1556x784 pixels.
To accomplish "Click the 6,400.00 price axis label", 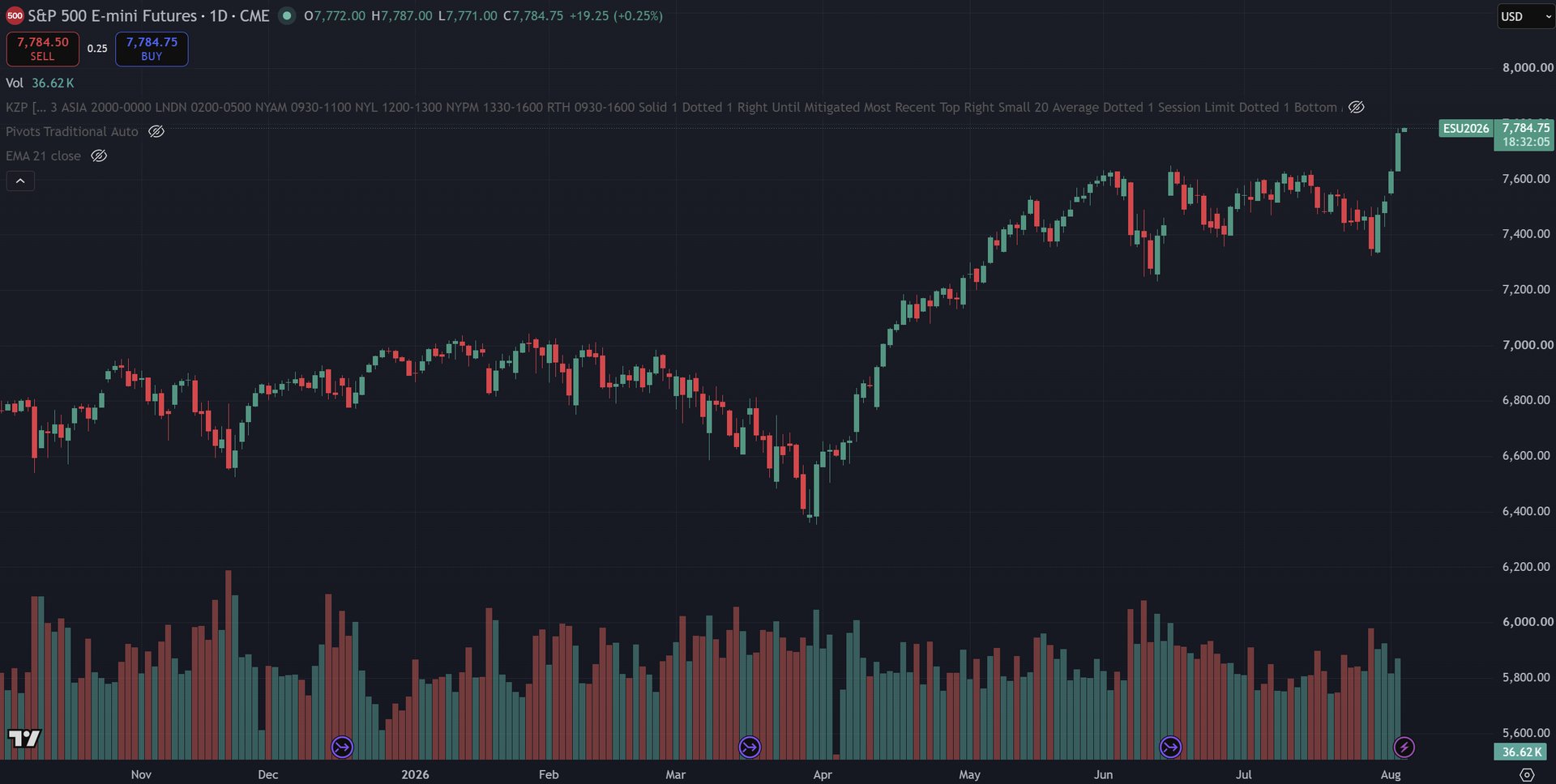I will point(1528,511).
